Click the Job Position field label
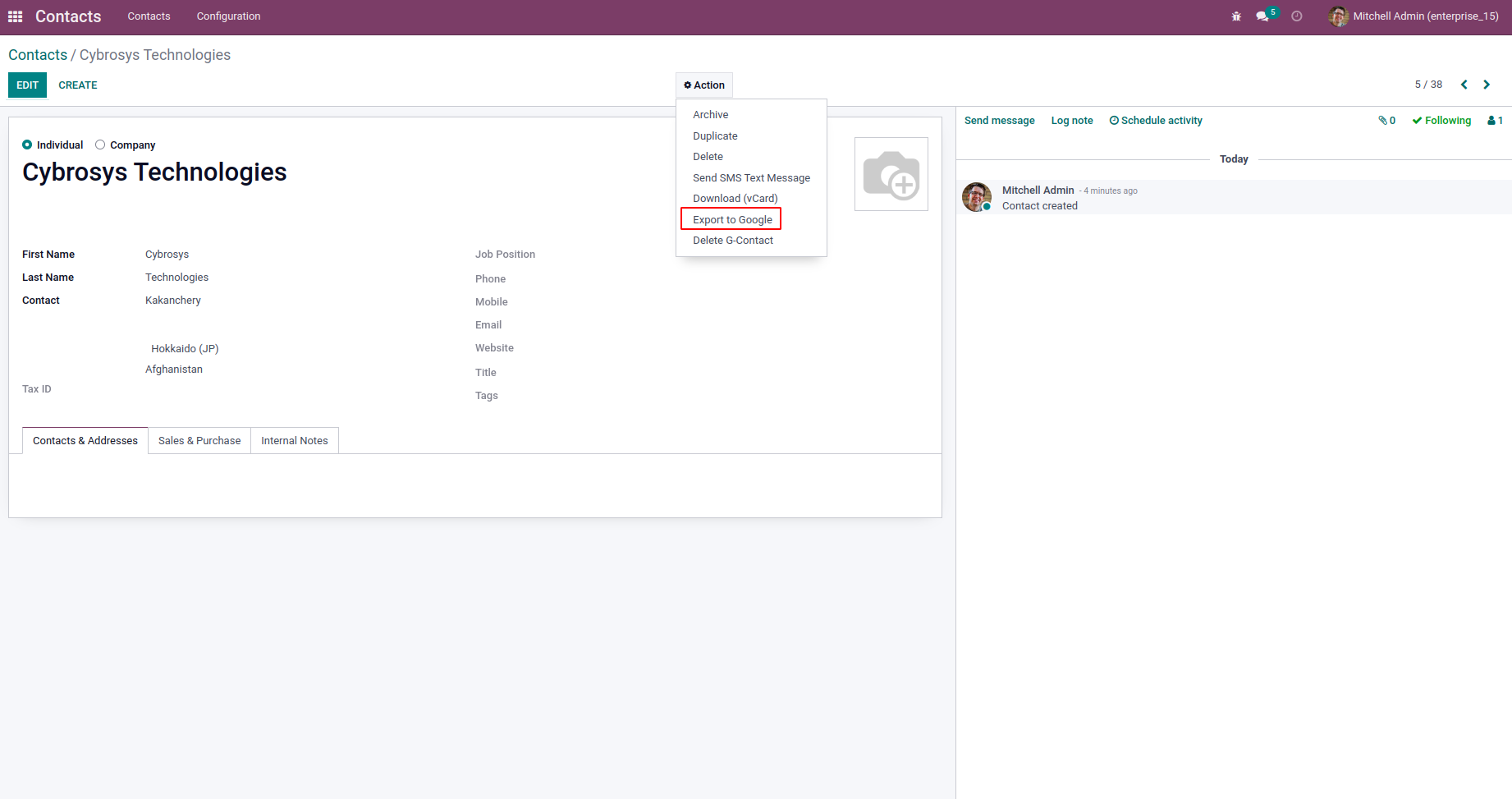This screenshot has width=1512, height=799. [505, 255]
